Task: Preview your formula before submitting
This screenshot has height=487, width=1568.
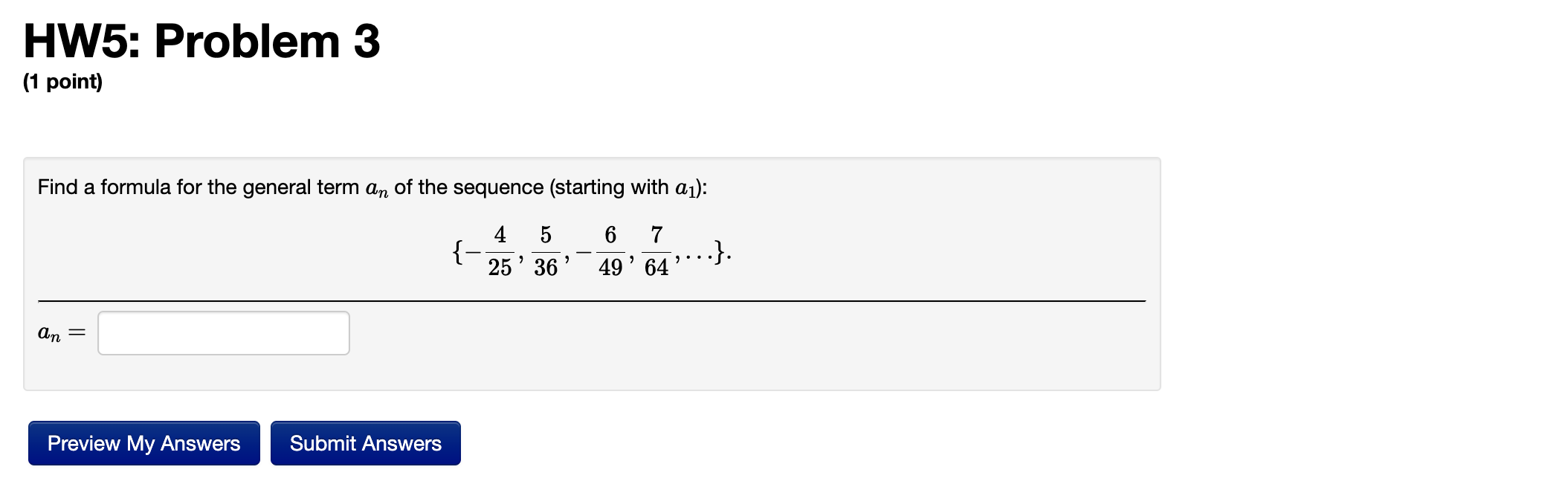Action: point(143,443)
